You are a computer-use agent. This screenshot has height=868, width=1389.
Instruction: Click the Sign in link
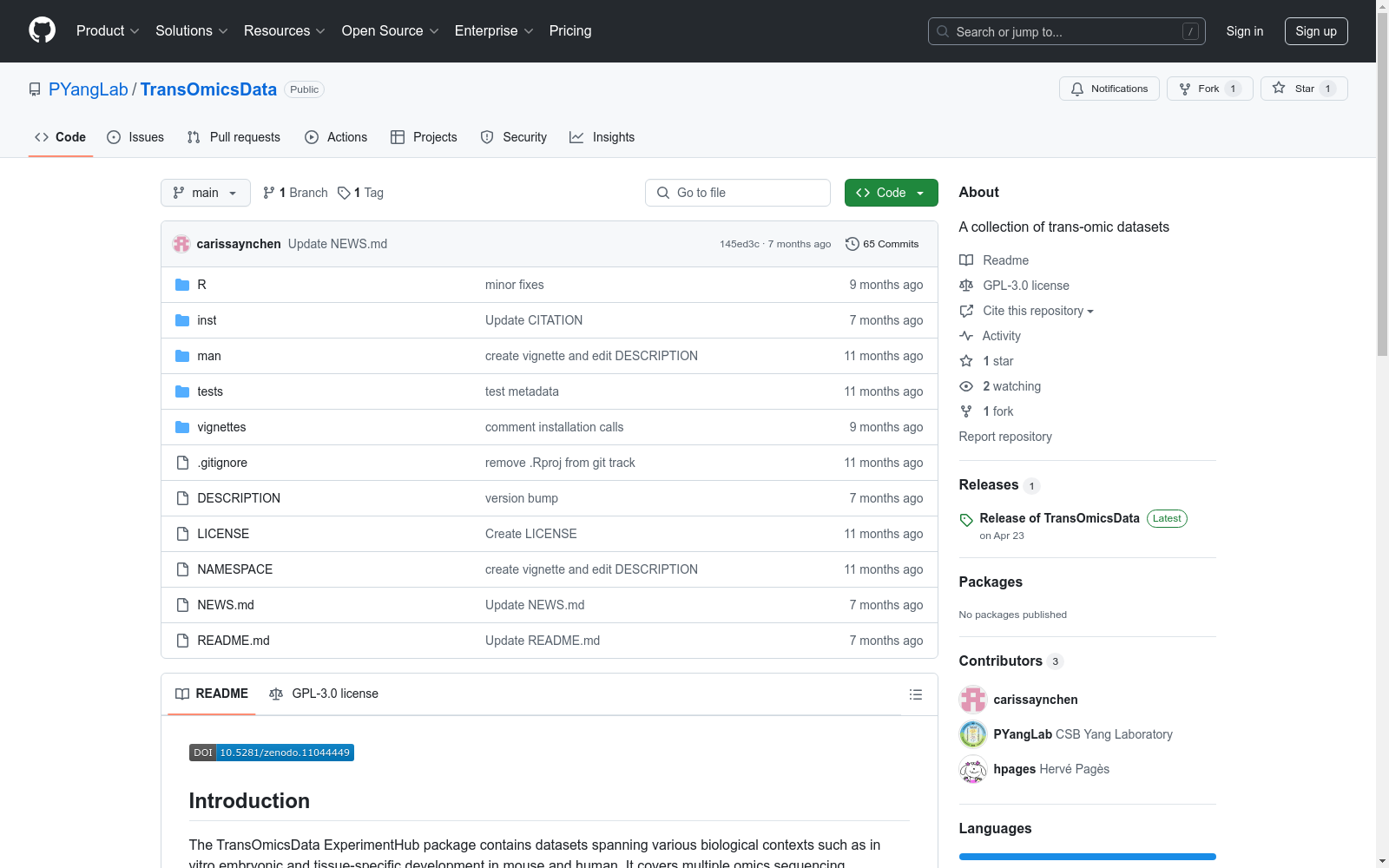point(1245,31)
